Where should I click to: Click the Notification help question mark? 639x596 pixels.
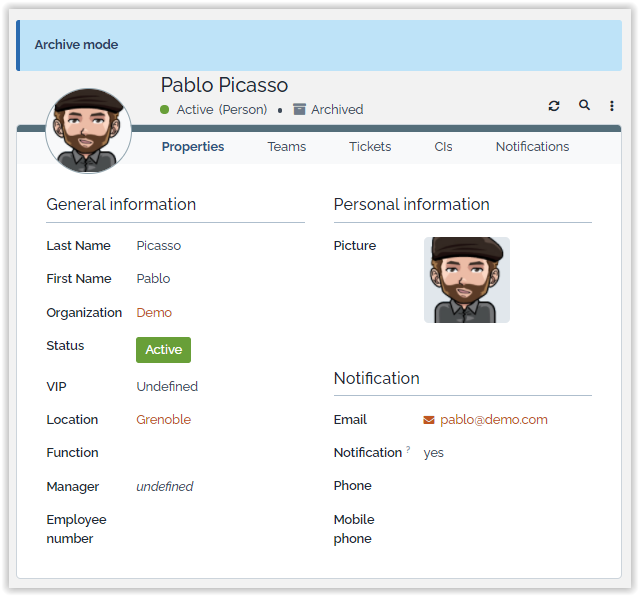[x=408, y=450]
